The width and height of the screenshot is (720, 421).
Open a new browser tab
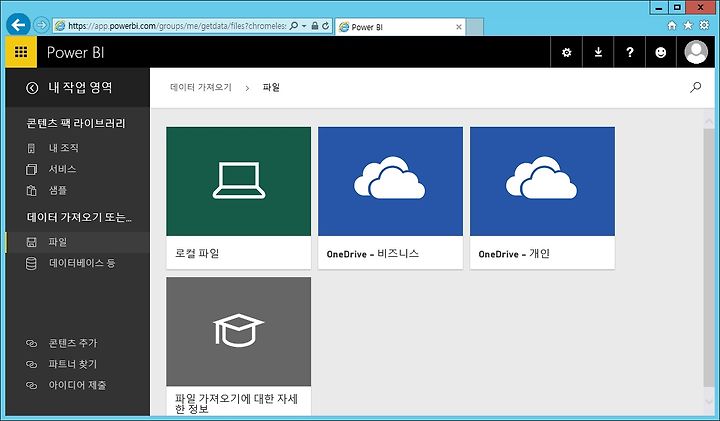474,27
